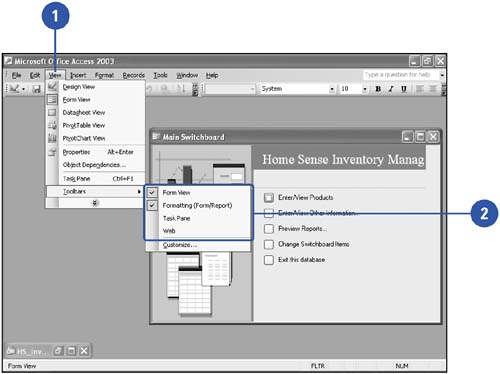Expand the View menu's hidden items chevron
The image size is (500, 374).
coord(95,203)
